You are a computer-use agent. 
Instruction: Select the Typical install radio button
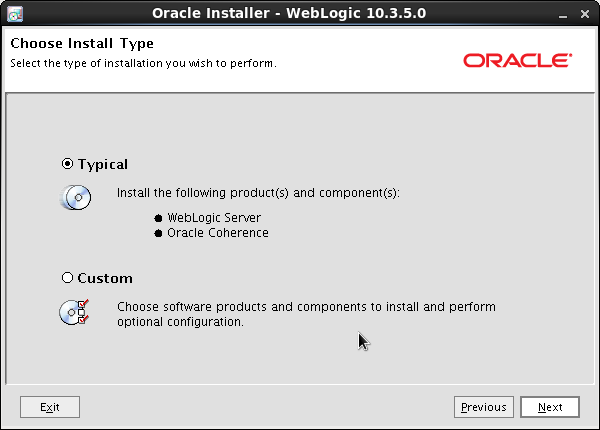[67, 164]
